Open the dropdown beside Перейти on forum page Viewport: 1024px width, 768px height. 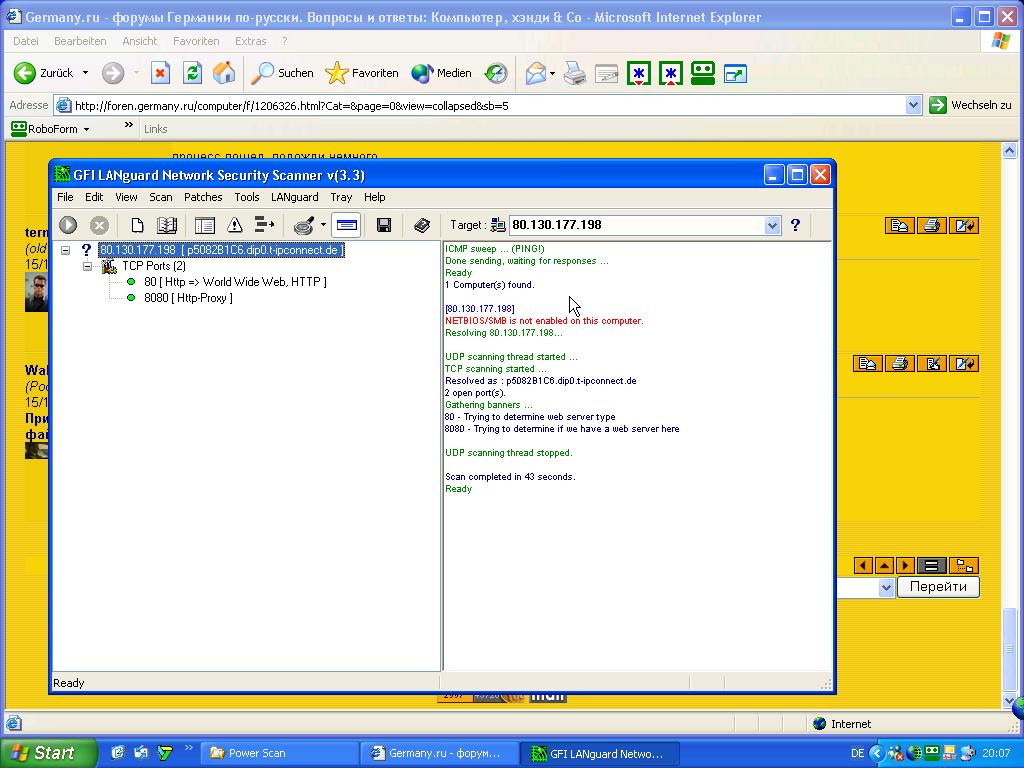click(x=886, y=587)
